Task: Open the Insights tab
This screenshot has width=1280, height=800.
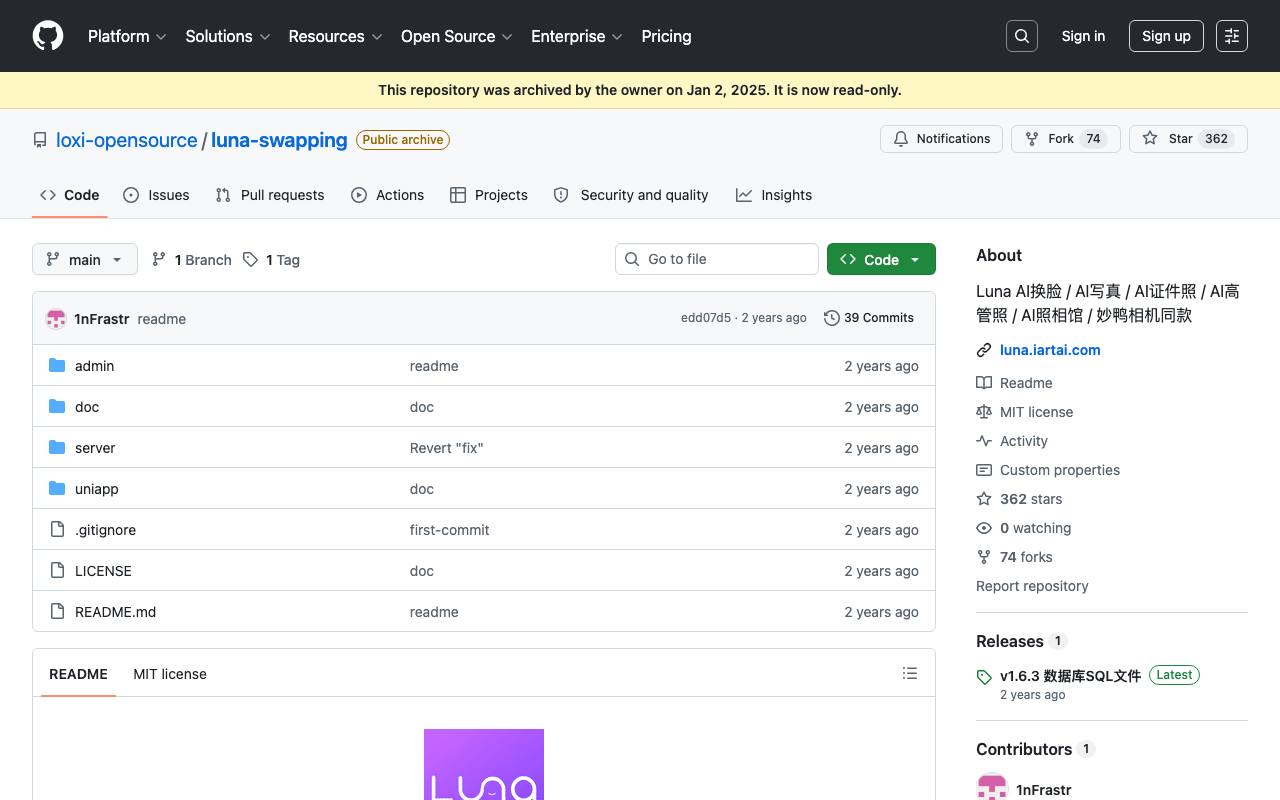Action: pyautogui.click(x=774, y=195)
